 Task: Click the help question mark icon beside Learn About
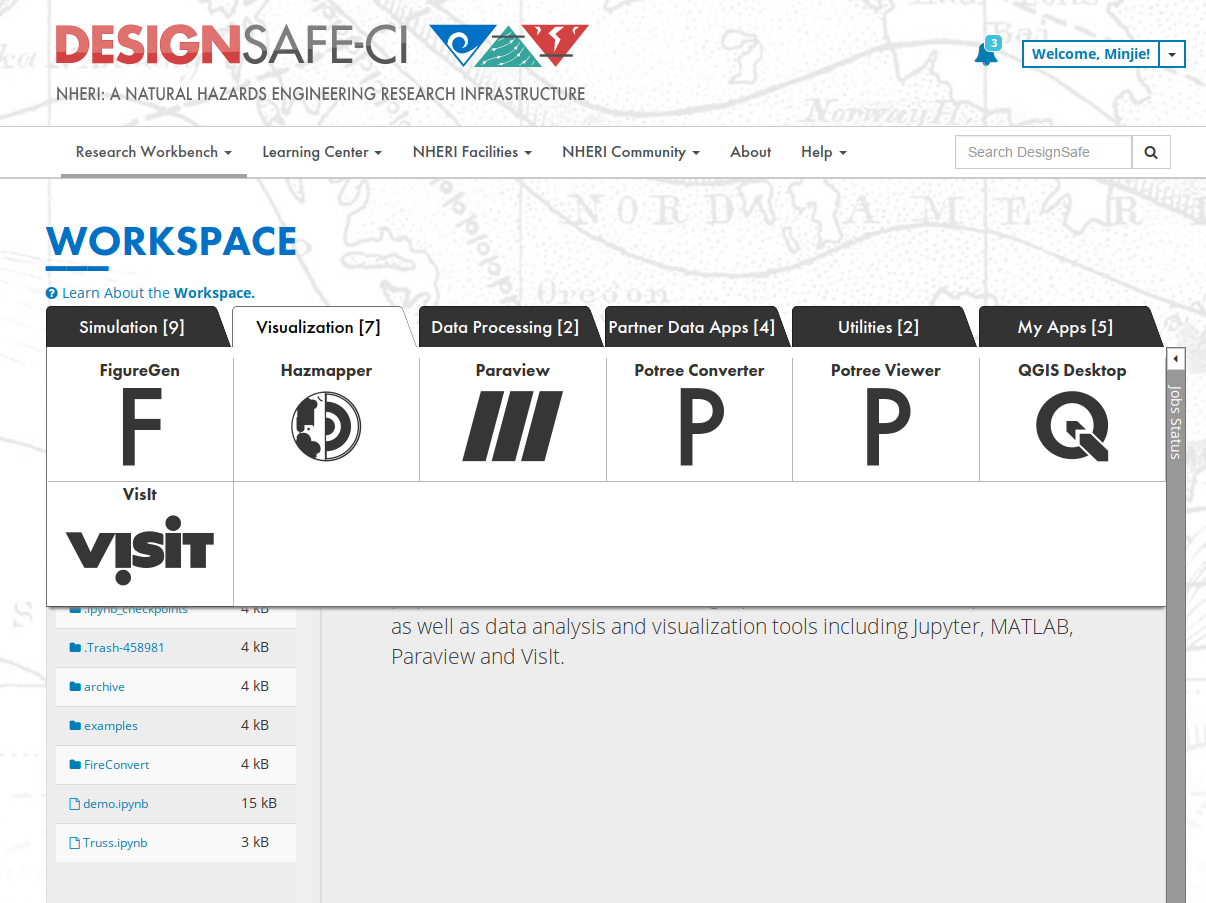point(52,293)
